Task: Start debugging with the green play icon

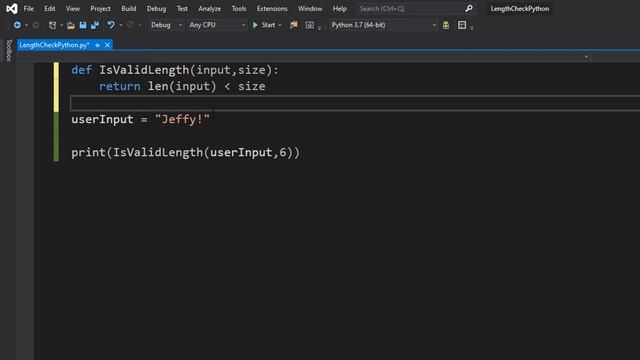Action: pyautogui.click(x=255, y=25)
